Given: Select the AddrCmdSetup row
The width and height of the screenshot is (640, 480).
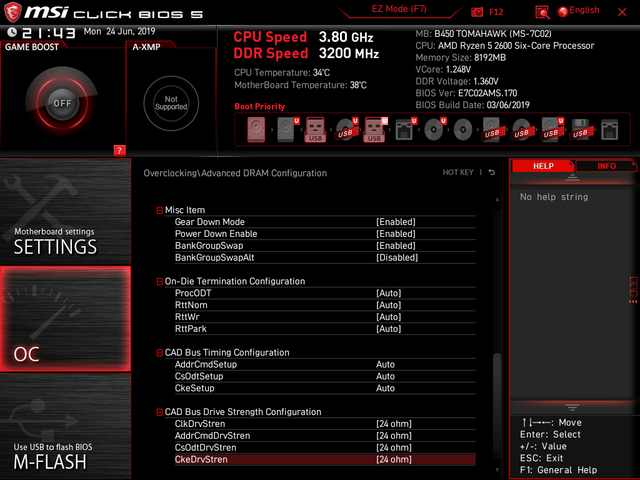Looking at the screenshot, I should (325, 364).
